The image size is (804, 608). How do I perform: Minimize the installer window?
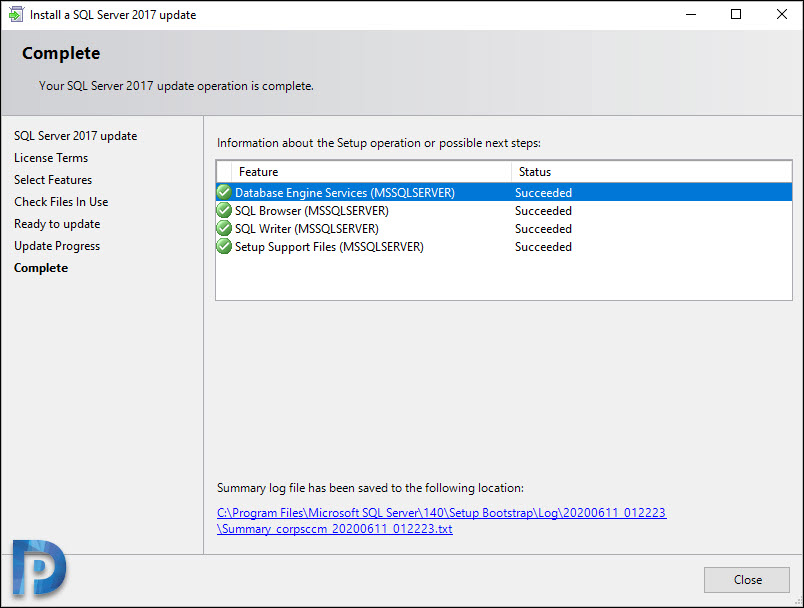click(691, 14)
